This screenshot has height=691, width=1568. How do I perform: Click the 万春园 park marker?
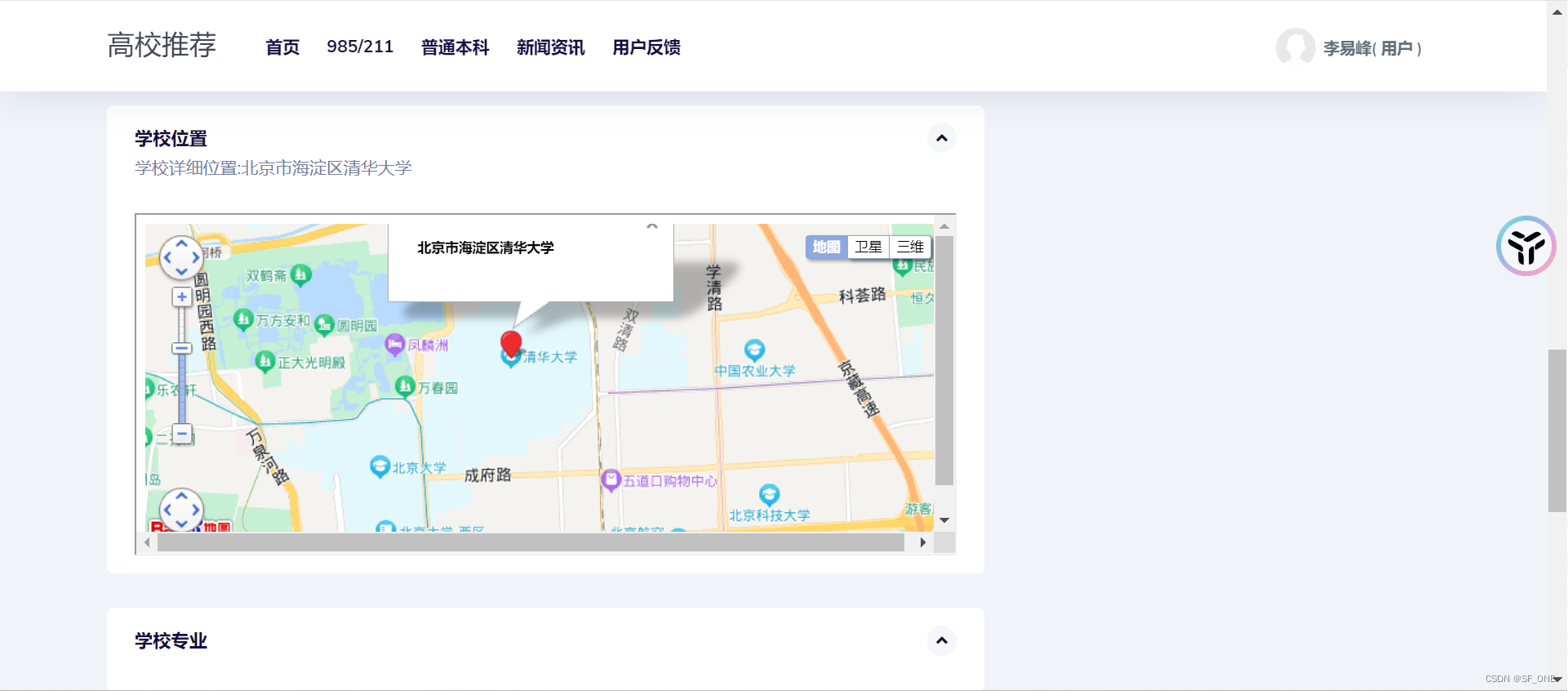pos(405,386)
